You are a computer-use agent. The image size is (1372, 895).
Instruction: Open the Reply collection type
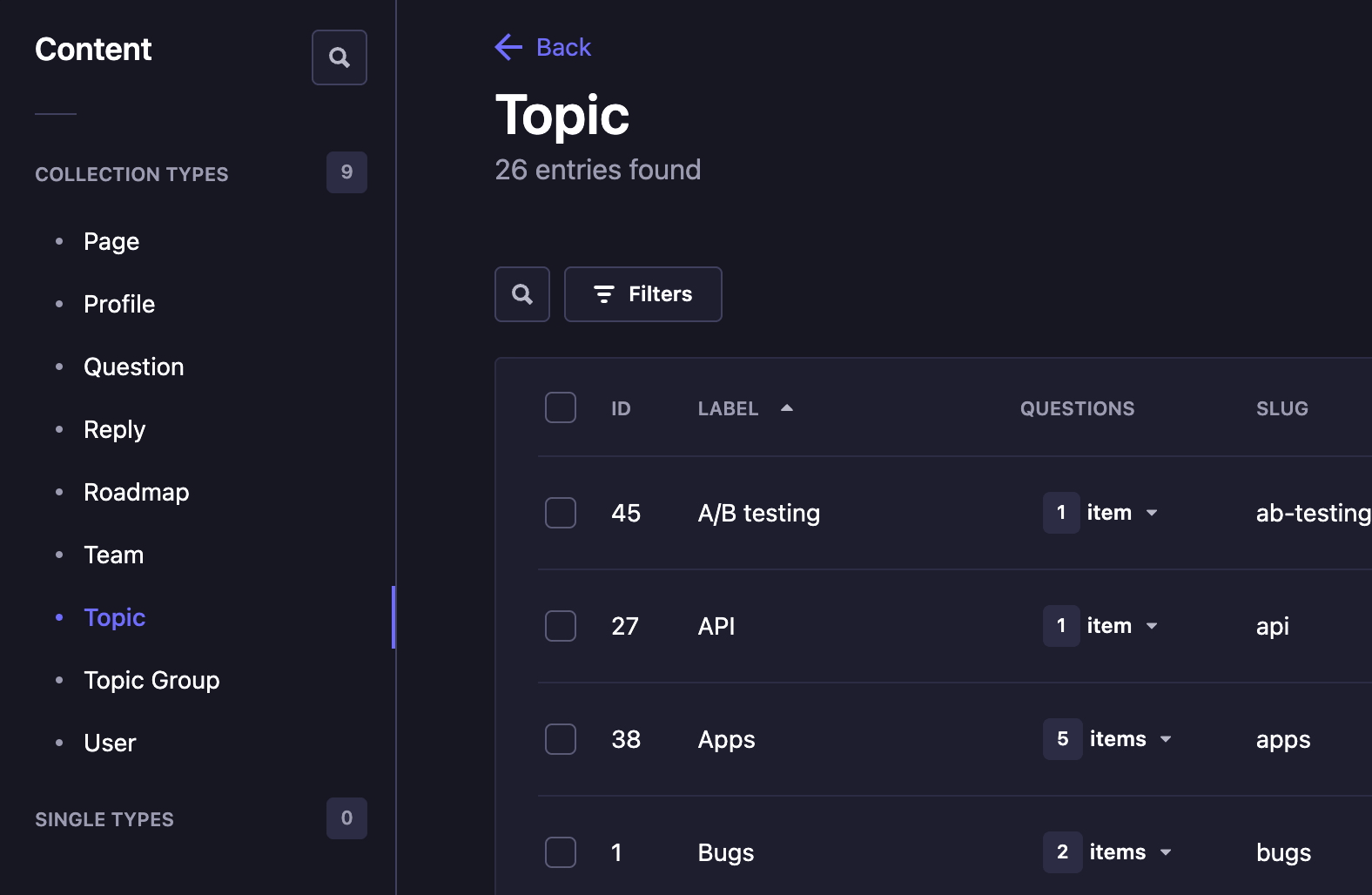pyautogui.click(x=115, y=429)
